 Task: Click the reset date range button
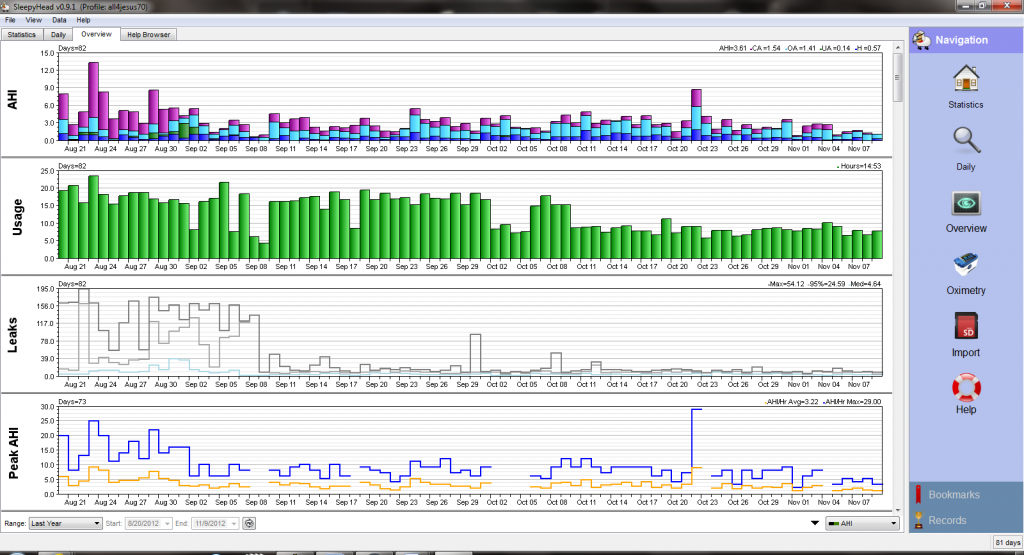(x=249, y=523)
